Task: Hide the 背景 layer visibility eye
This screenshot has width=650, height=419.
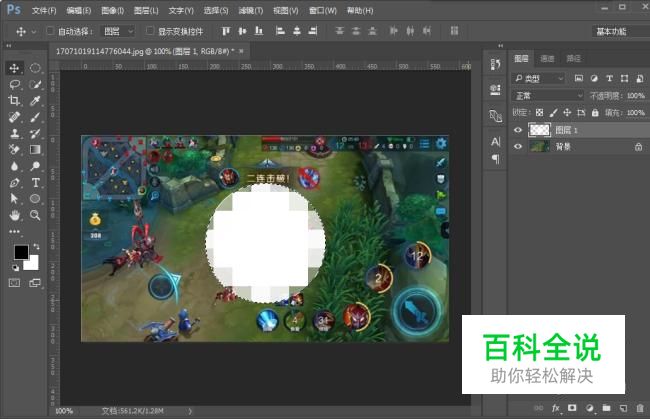Action: coord(518,146)
